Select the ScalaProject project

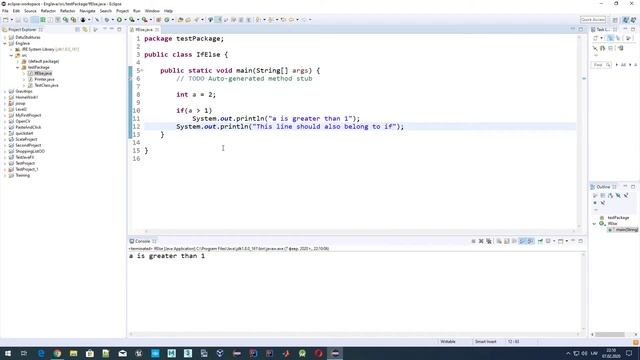coord(26,139)
